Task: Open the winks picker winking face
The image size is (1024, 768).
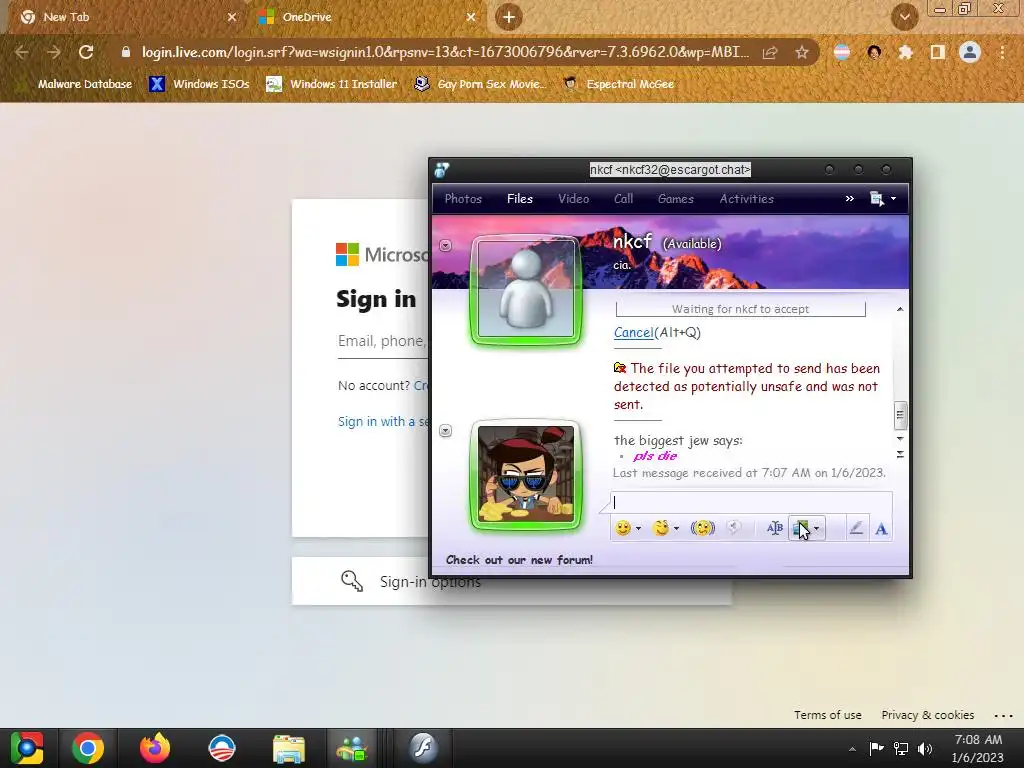Action: click(x=661, y=528)
